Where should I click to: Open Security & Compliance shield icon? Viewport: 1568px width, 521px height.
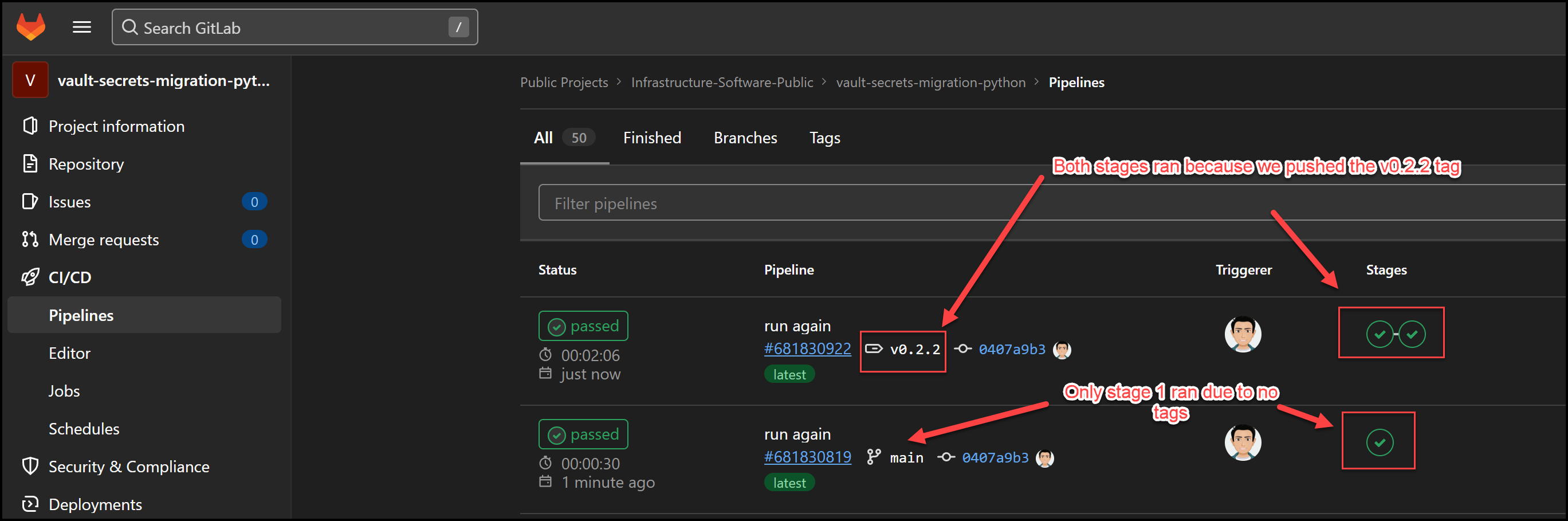(x=30, y=466)
